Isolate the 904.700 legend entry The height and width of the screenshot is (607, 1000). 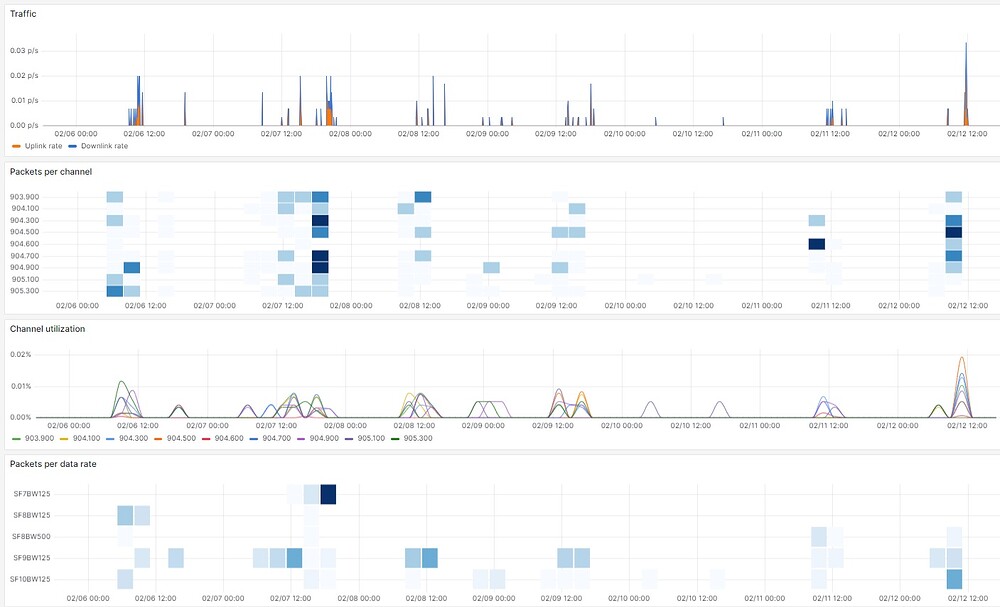click(275, 438)
